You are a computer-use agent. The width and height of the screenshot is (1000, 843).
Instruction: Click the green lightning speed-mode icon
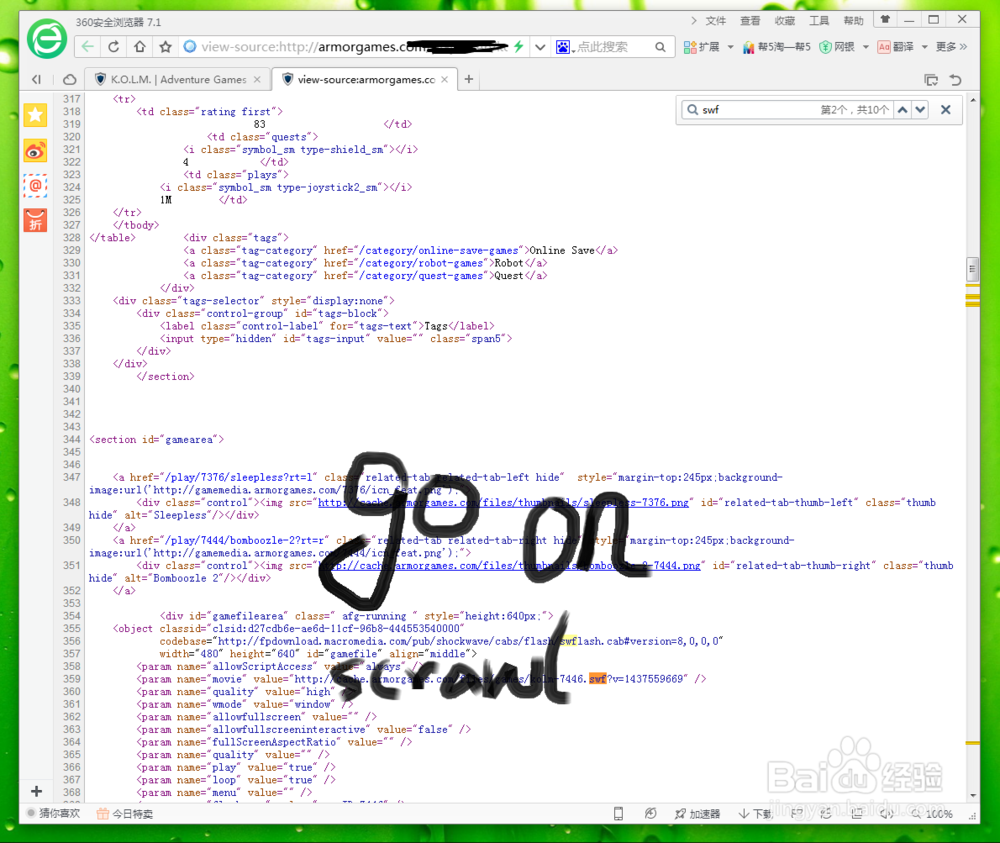coord(518,47)
